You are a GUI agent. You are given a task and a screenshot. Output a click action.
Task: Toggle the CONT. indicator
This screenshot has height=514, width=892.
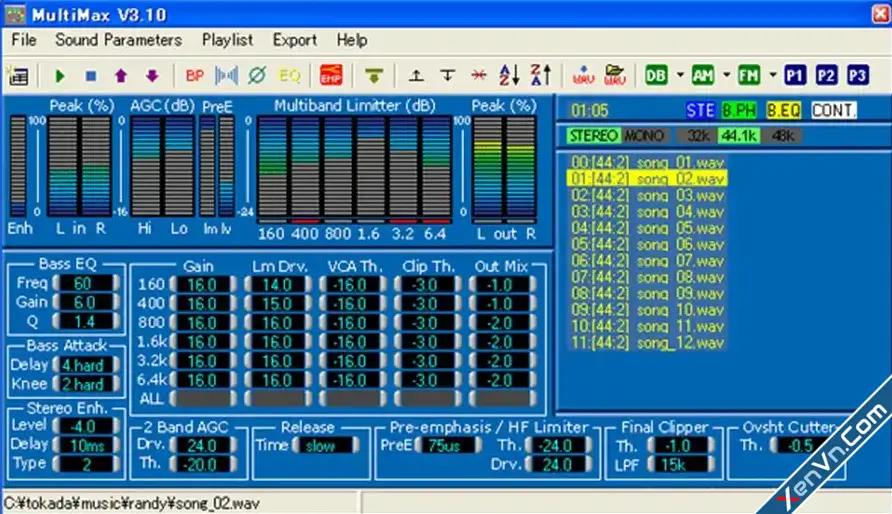[x=833, y=110]
